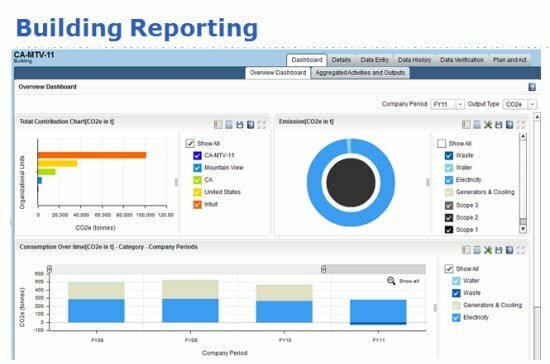Maximize the Emission panel
Viewport: 550px width, 364px height.
(x=521, y=124)
